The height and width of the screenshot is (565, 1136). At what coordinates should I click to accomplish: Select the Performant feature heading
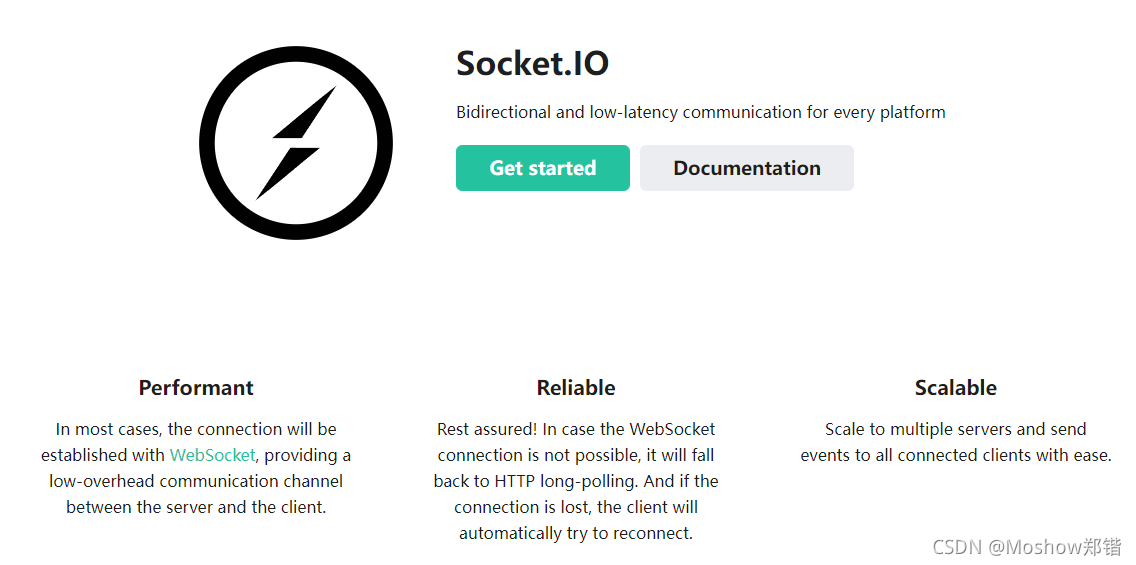[196, 388]
